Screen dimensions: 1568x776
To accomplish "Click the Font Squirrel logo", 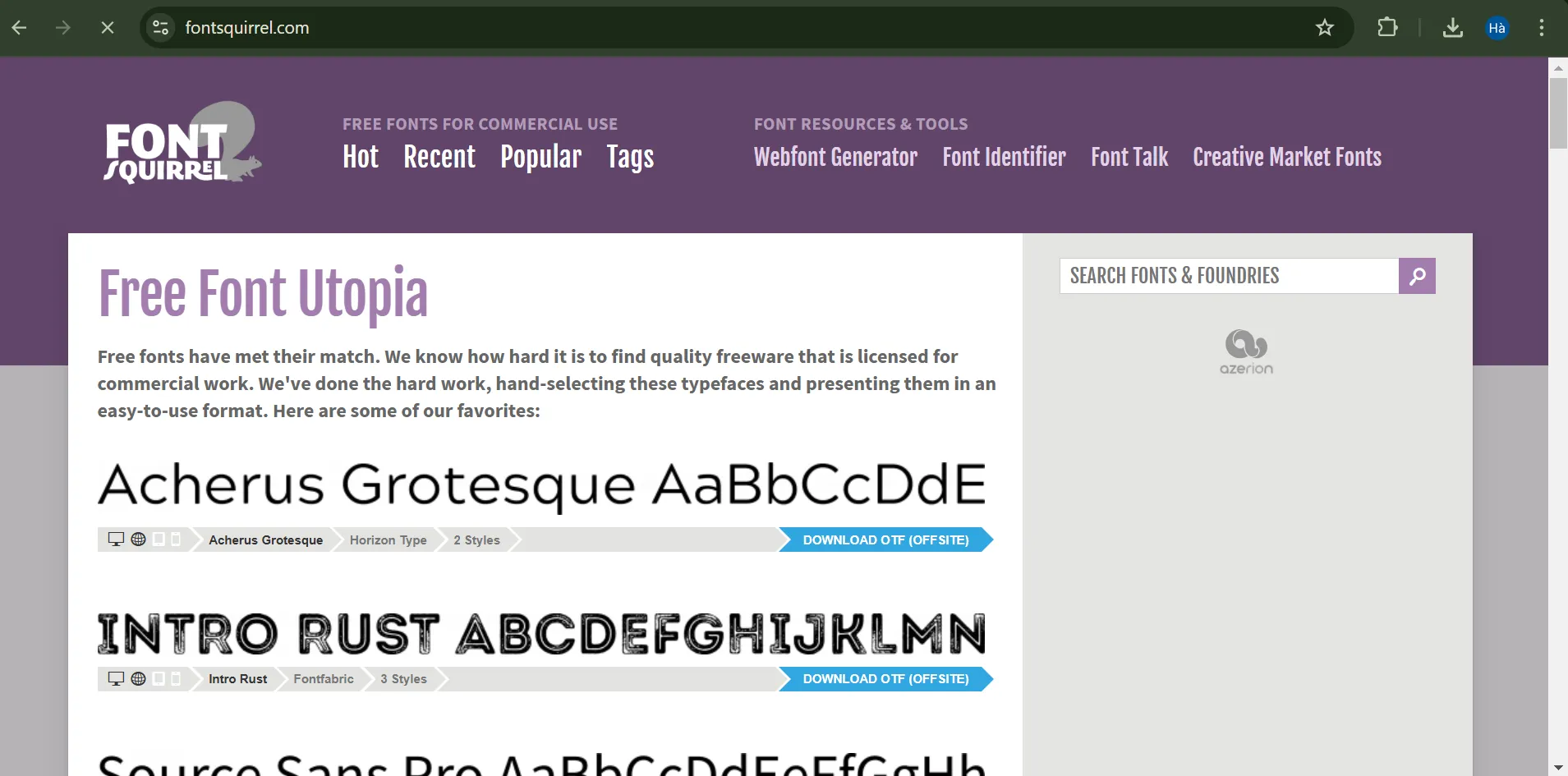I will pyautogui.click(x=182, y=142).
